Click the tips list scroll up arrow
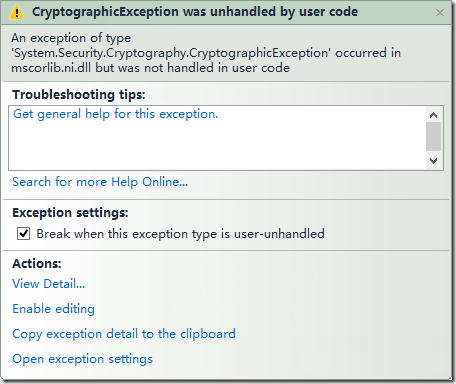The image size is (456, 384). pyautogui.click(x=433, y=115)
